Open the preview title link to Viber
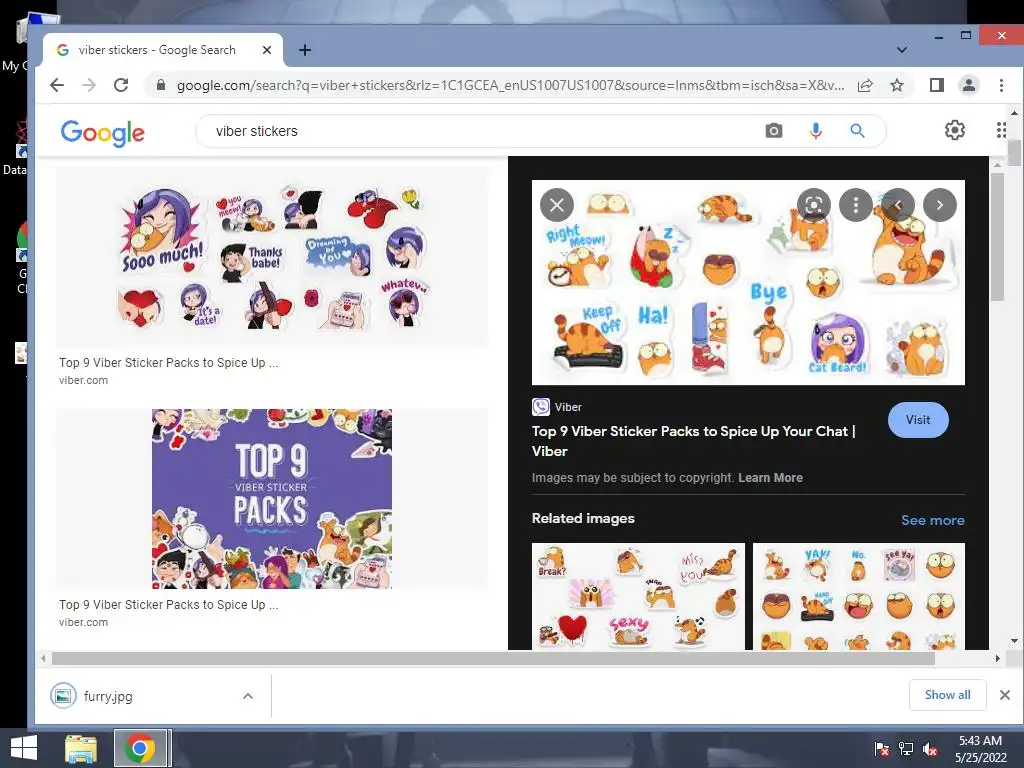This screenshot has height=768, width=1024. pyautogui.click(x=694, y=441)
